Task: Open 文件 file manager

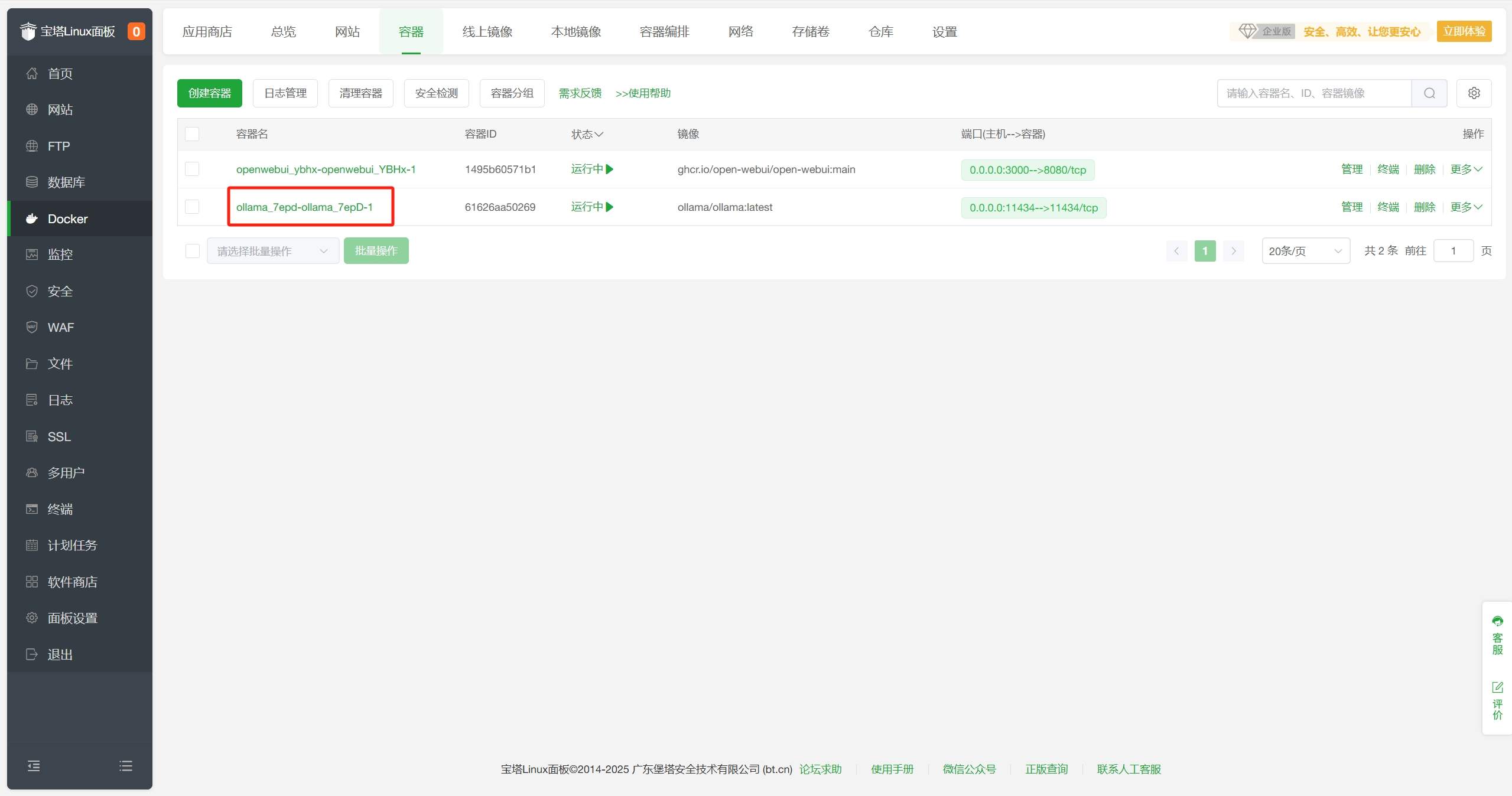Action: (80, 364)
